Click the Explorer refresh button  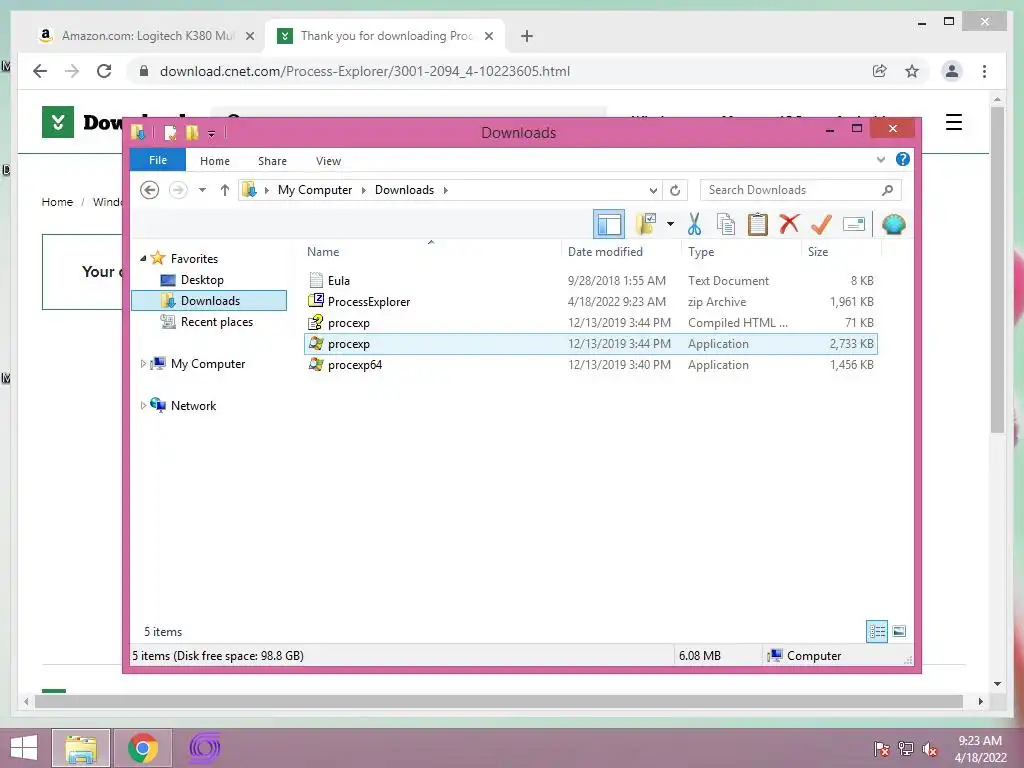click(675, 190)
